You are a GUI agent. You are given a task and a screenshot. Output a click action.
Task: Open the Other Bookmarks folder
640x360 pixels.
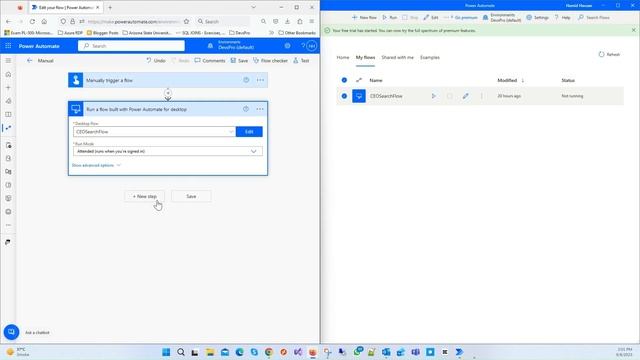click(297, 33)
